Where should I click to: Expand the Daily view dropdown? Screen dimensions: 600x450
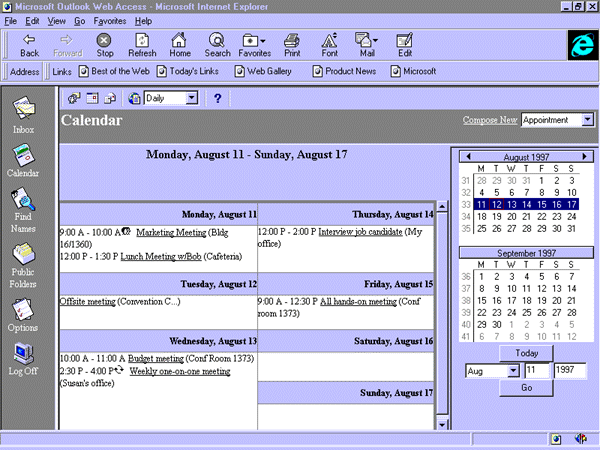[191, 98]
